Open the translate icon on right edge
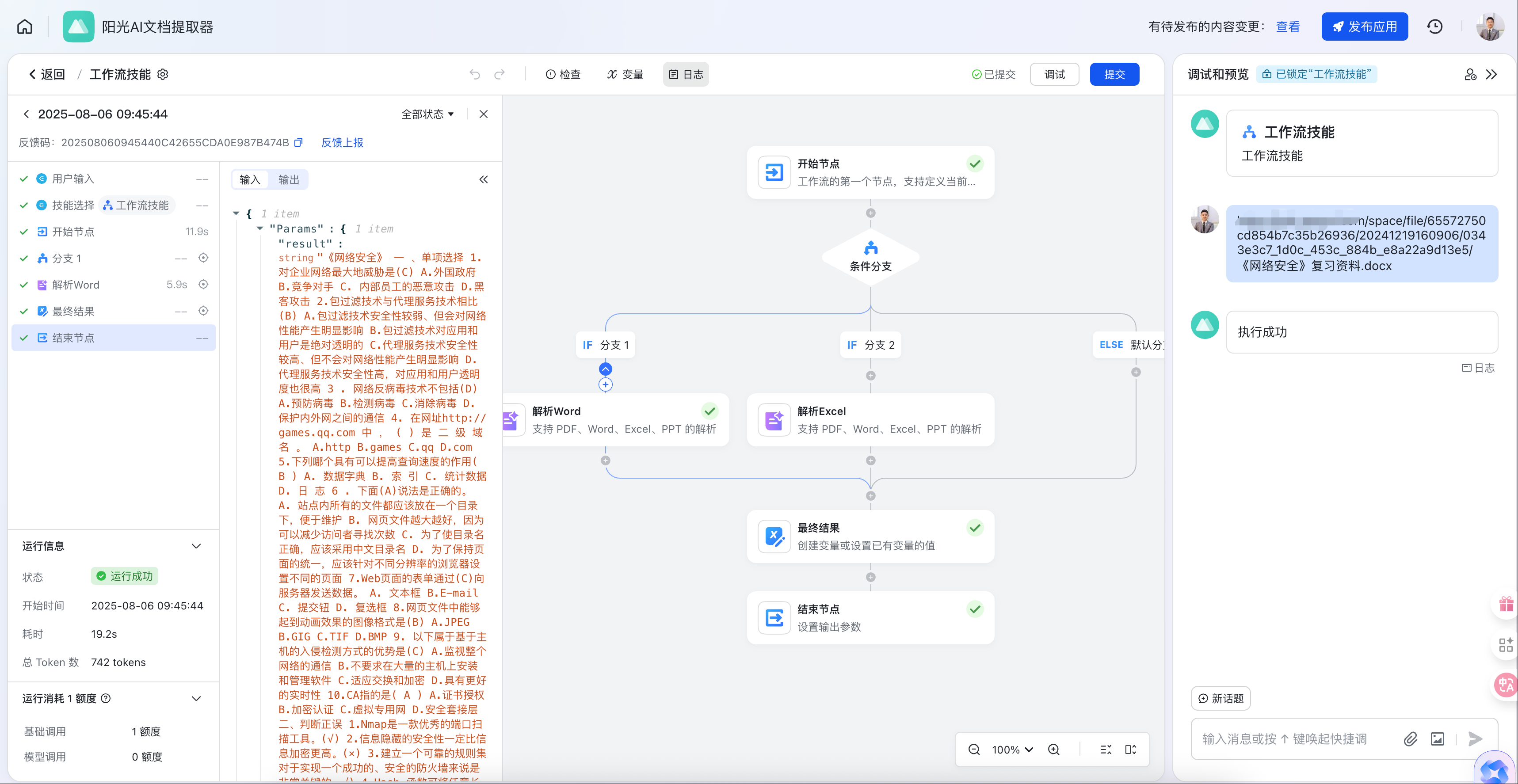 click(1506, 685)
